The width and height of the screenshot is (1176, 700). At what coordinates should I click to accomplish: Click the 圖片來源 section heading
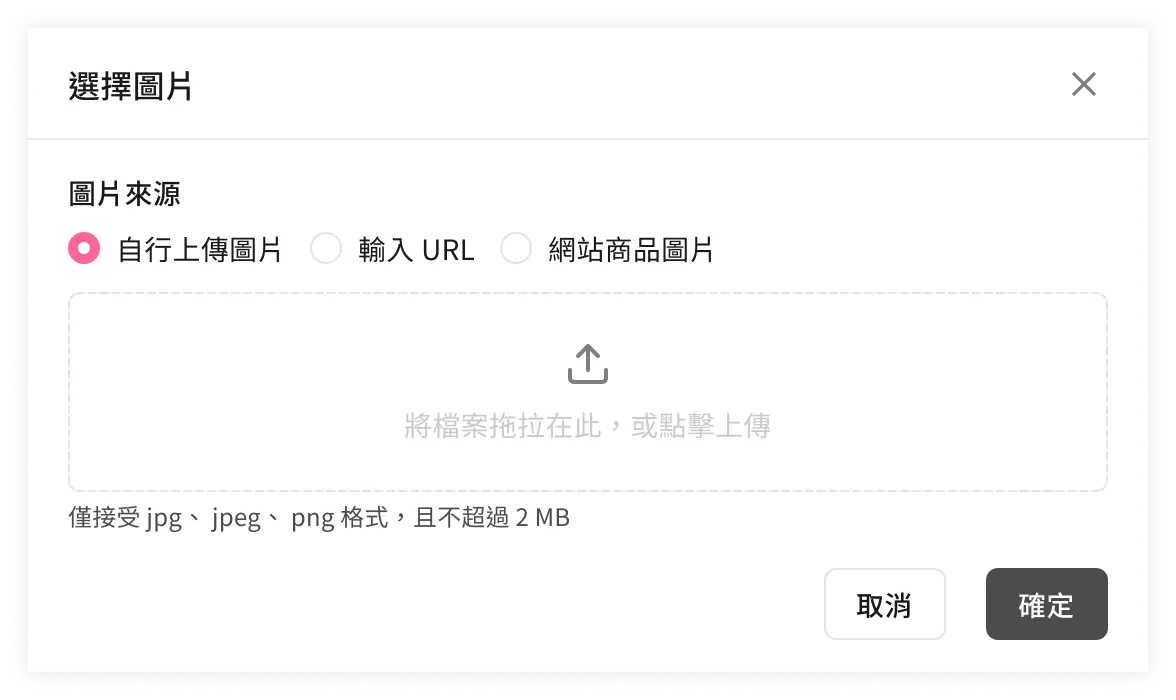click(124, 194)
